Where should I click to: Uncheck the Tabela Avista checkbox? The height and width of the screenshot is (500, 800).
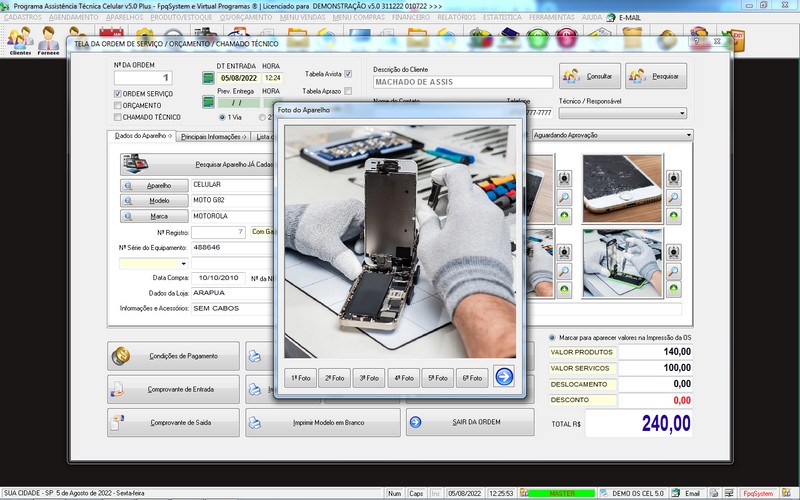[x=348, y=74]
